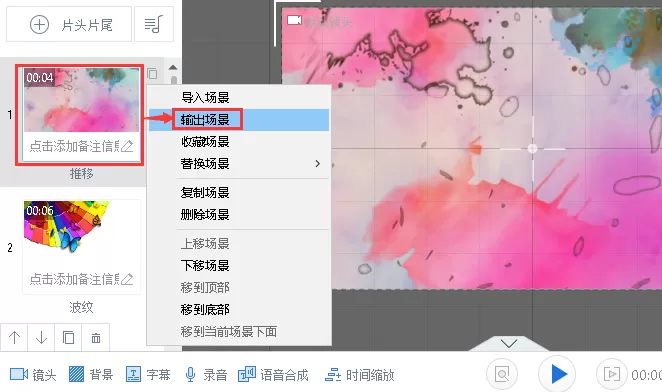Click scene 2 note text field

point(75,279)
